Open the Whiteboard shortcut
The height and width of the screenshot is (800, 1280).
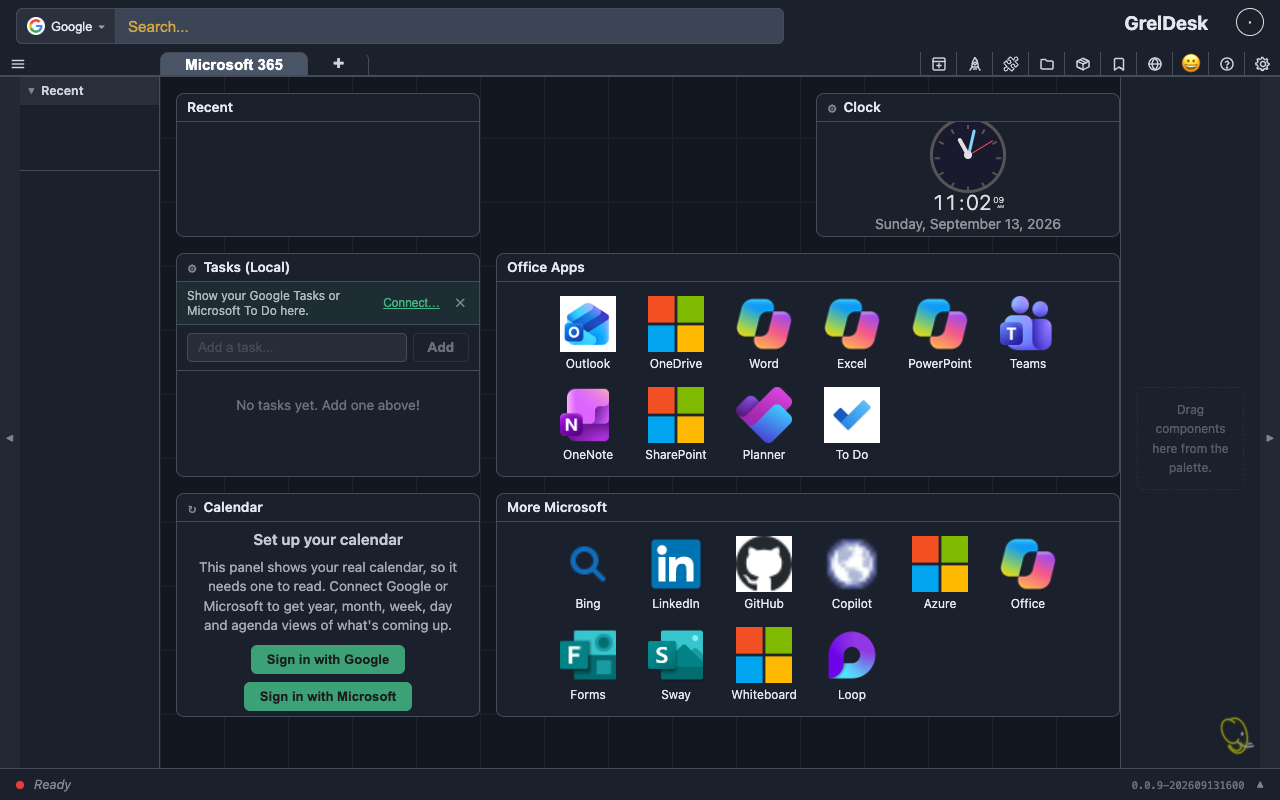click(x=764, y=655)
